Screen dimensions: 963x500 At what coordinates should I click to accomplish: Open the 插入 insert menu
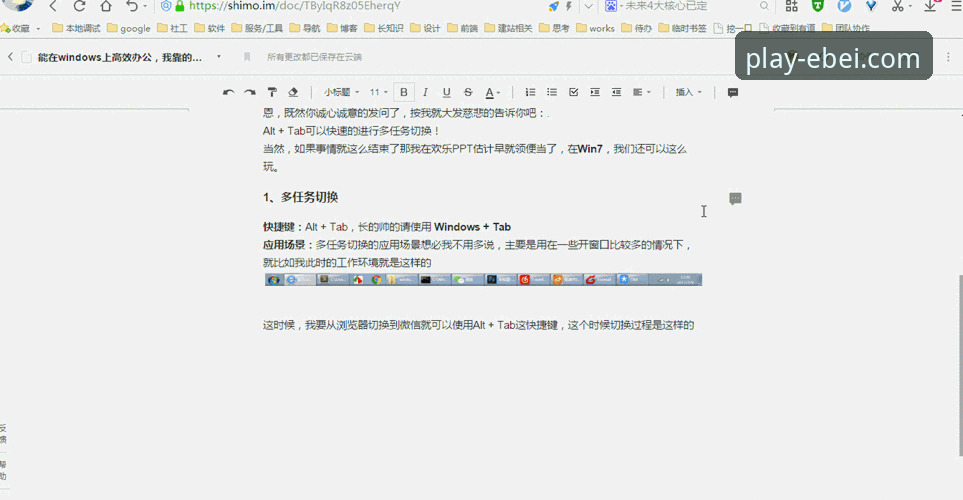pos(688,92)
